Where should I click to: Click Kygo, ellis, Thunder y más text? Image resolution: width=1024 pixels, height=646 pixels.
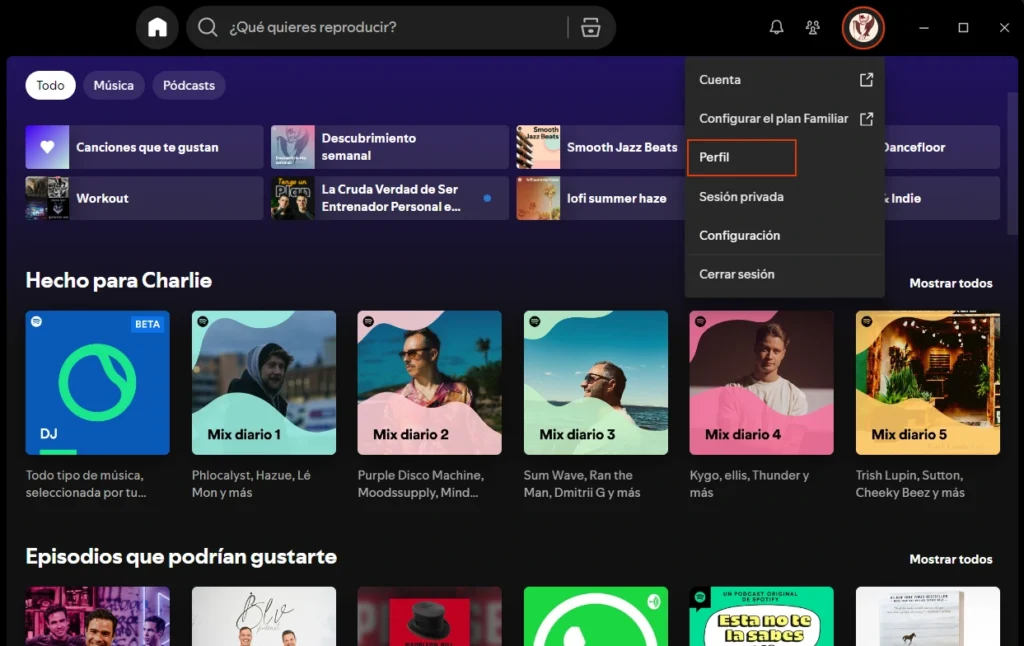pyautogui.click(x=749, y=484)
